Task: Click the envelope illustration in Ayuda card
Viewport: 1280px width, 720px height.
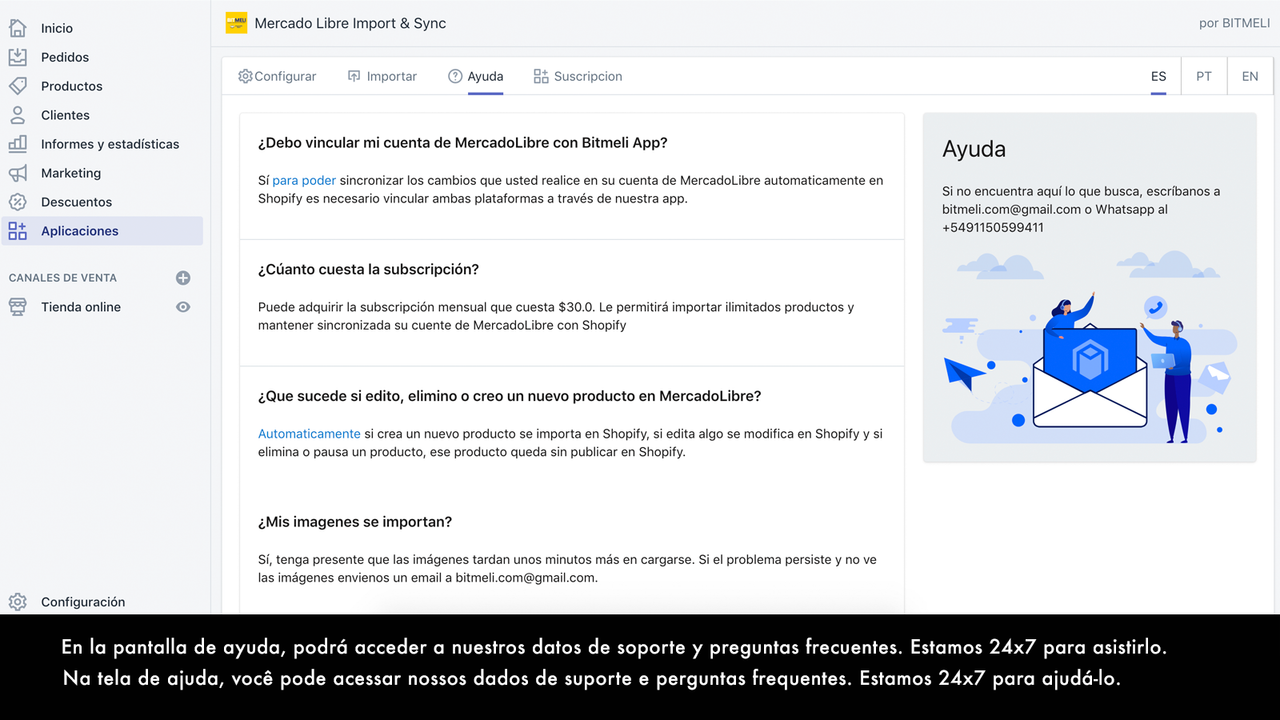Action: pos(1089,375)
